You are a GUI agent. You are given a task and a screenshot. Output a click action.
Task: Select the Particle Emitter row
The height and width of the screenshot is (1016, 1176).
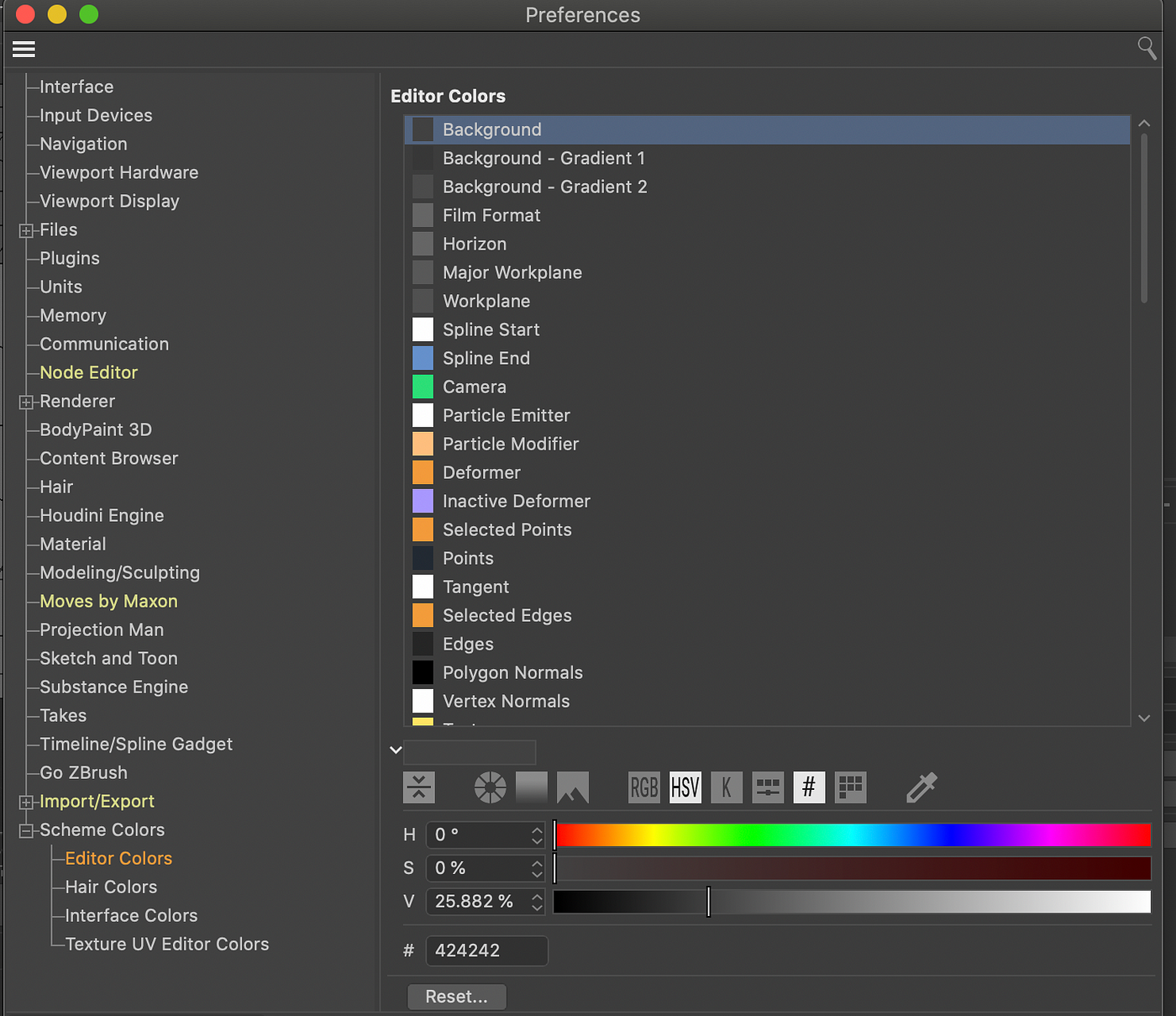click(x=767, y=415)
